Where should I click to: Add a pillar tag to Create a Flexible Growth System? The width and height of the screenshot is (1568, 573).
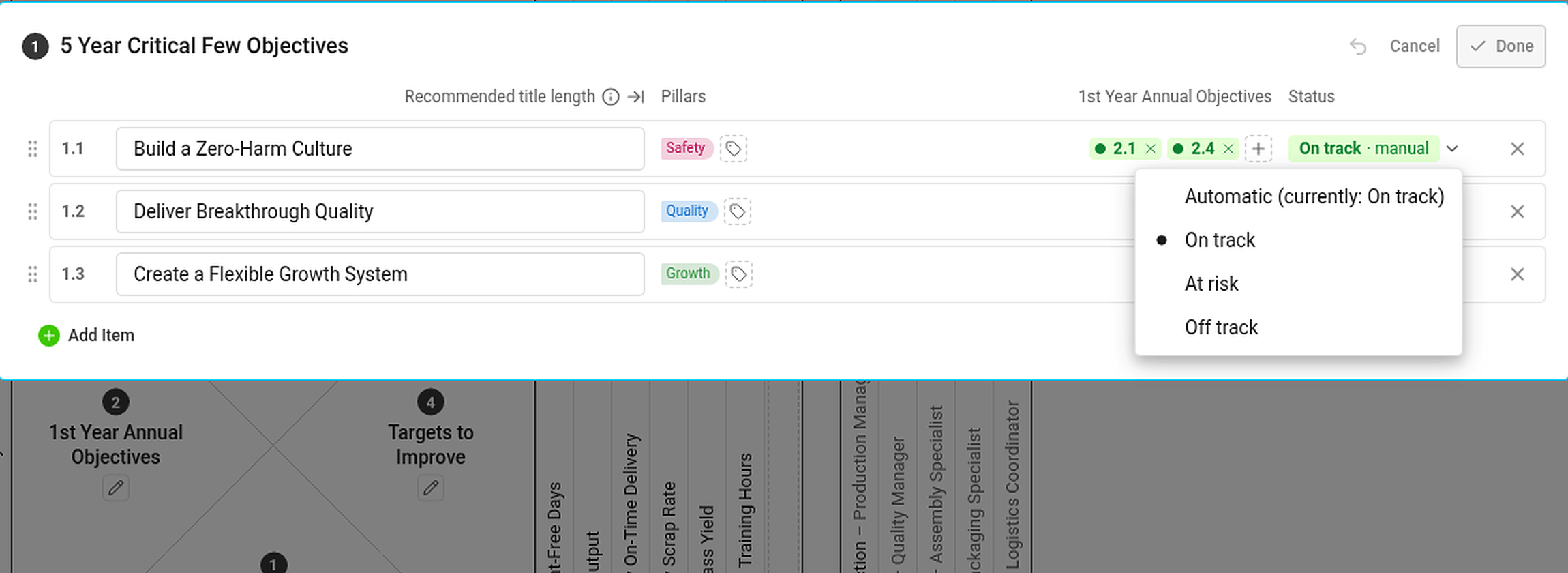click(x=739, y=274)
